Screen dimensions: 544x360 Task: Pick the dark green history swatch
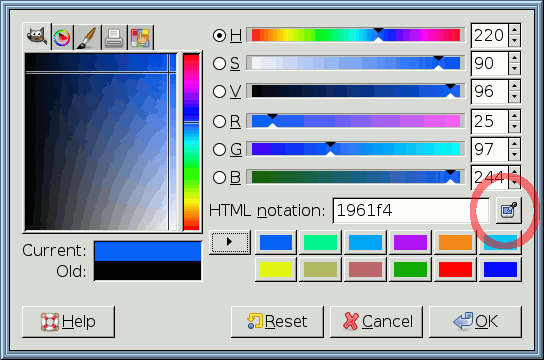coord(410,269)
